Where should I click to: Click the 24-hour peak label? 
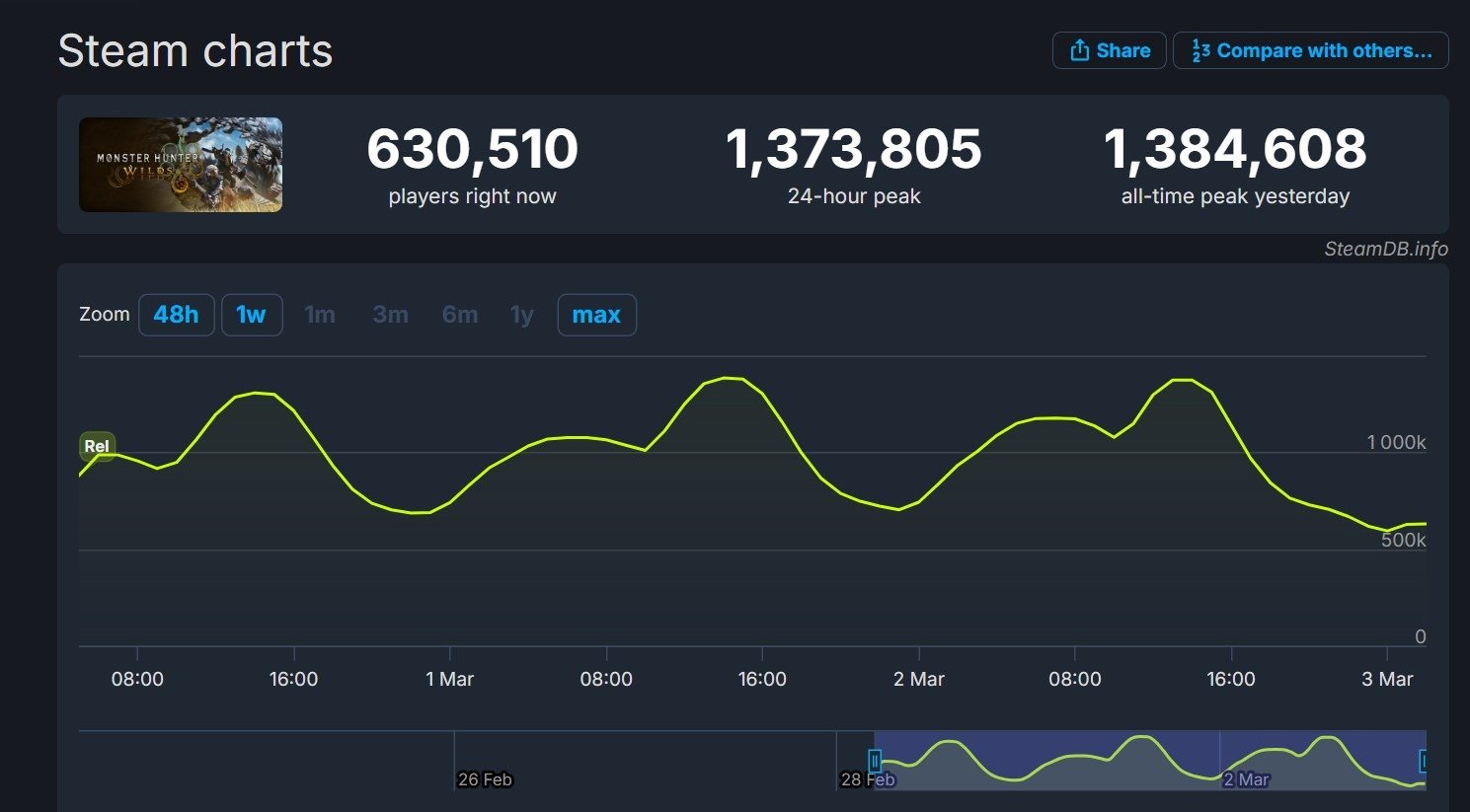[x=854, y=196]
